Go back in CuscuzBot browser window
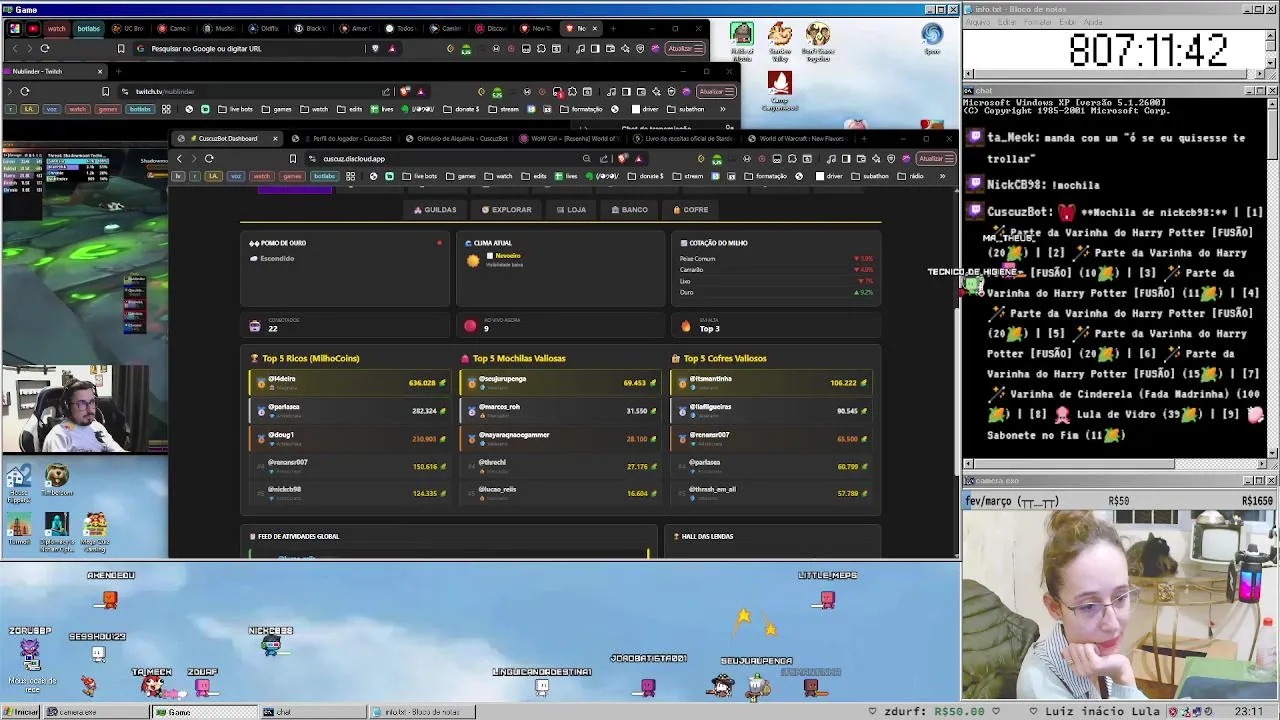This screenshot has height=720, width=1280. pyautogui.click(x=179, y=159)
